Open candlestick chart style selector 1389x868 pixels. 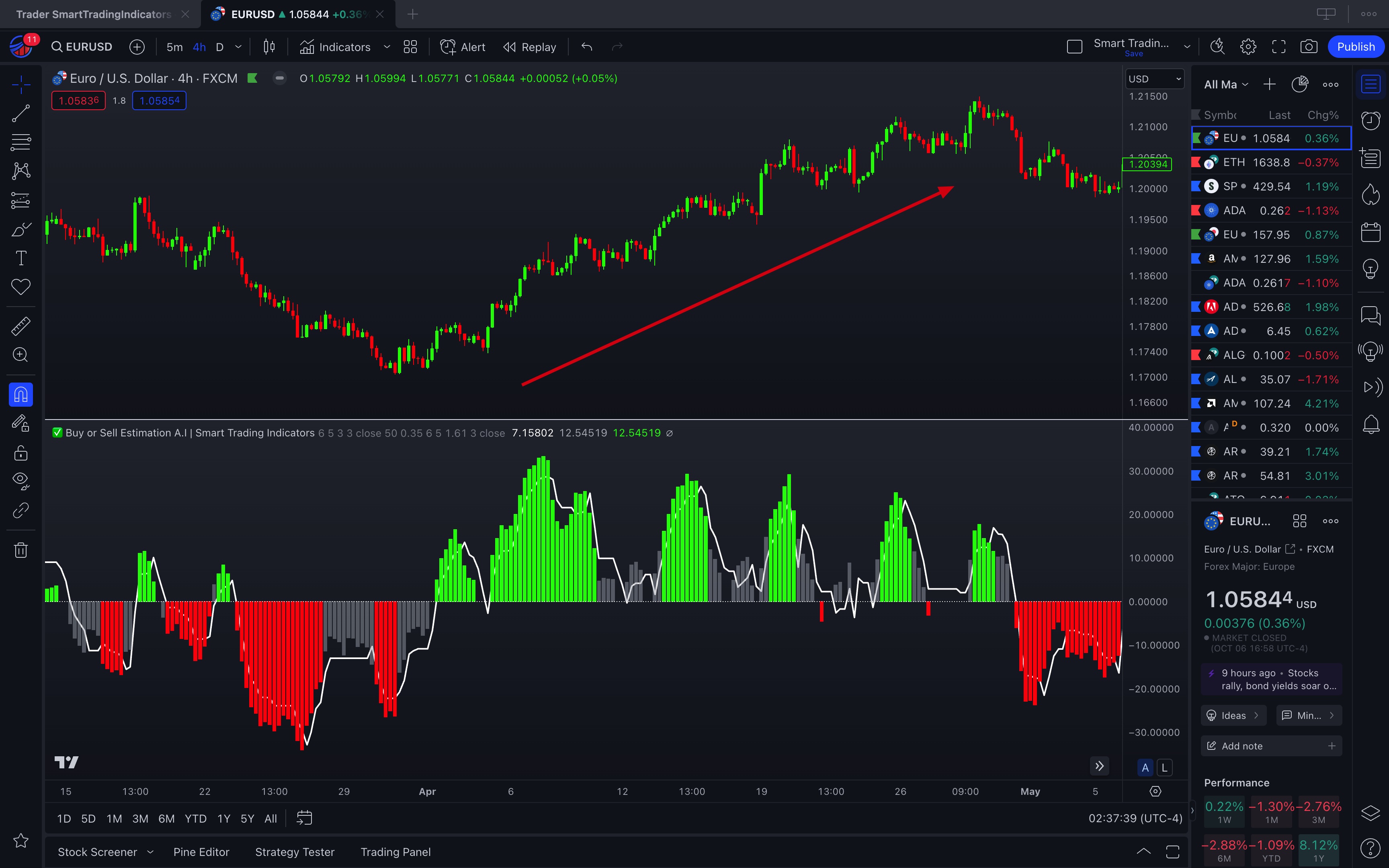pyautogui.click(x=268, y=47)
